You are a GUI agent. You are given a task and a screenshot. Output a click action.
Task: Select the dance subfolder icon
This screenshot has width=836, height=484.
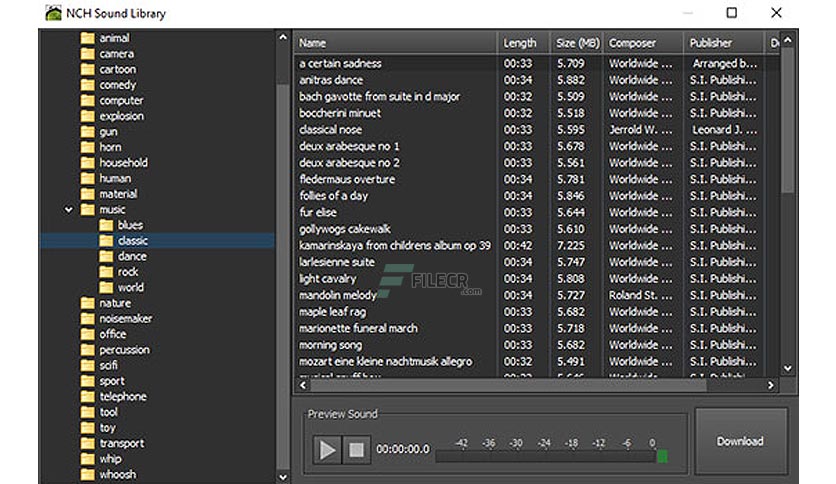[106, 256]
